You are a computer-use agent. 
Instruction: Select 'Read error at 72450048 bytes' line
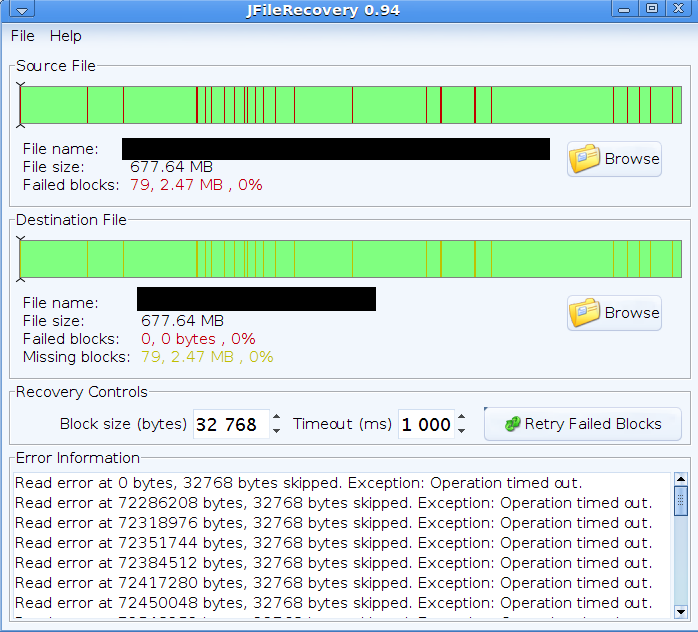click(333, 603)
